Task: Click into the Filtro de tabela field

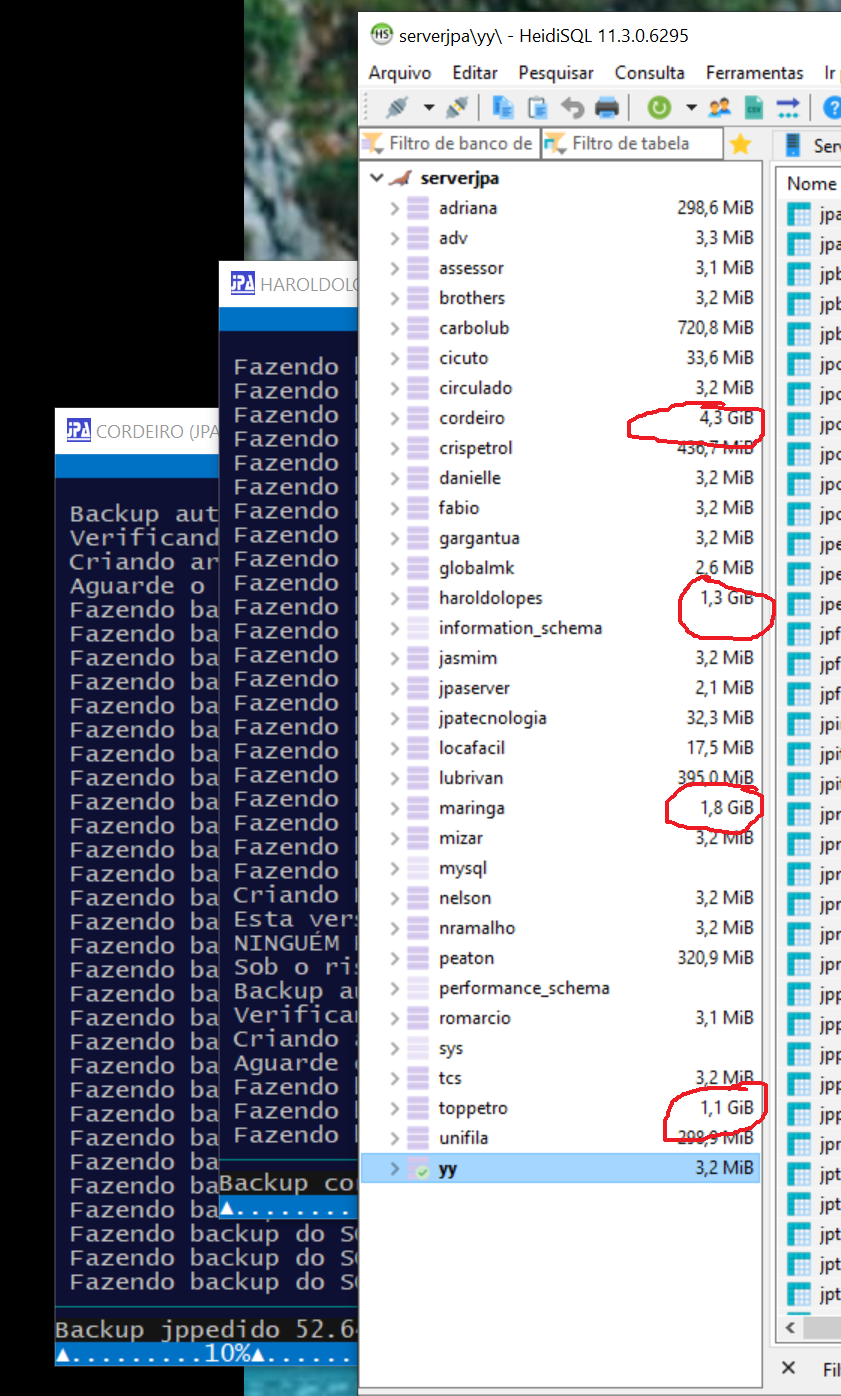Action: [632, 143]
